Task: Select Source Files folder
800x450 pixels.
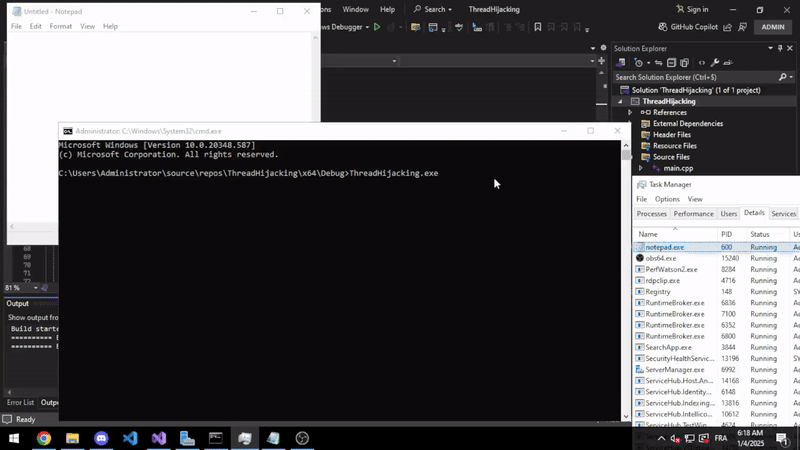Action: [671, 157]
